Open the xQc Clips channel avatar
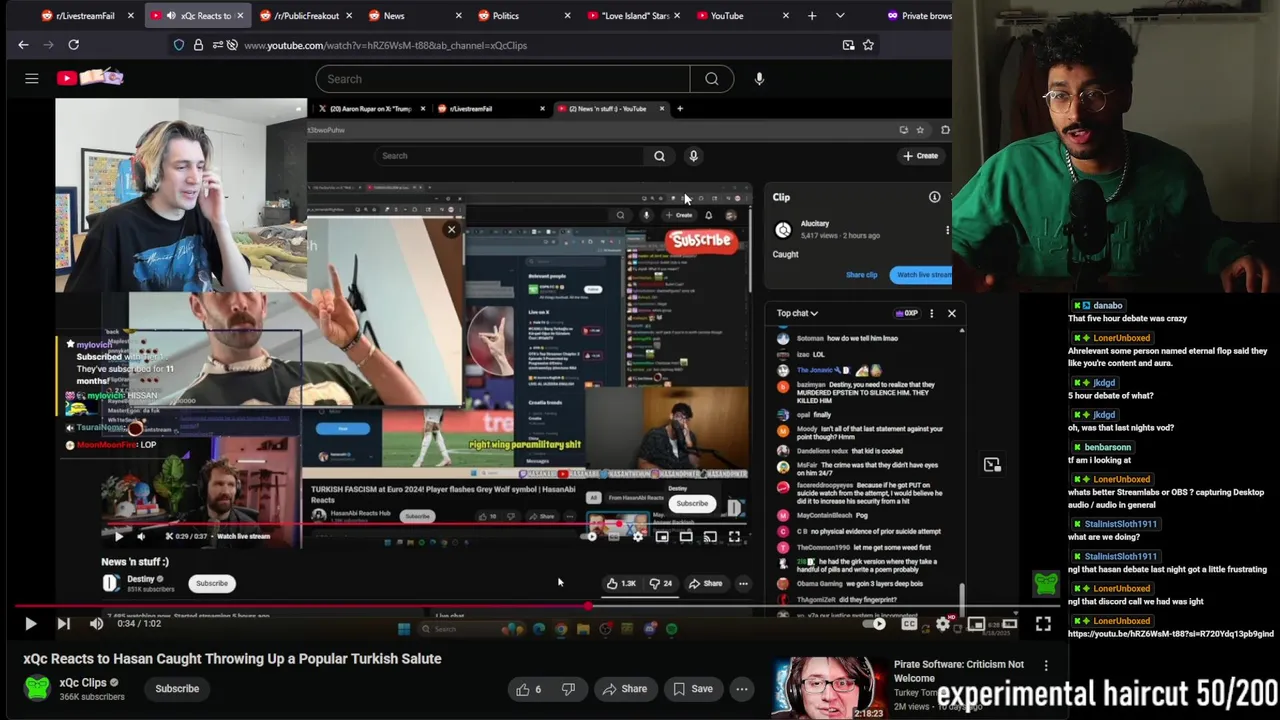This screenshot has width=1280, height=720. pyautogui.click(x=37, y=688)
